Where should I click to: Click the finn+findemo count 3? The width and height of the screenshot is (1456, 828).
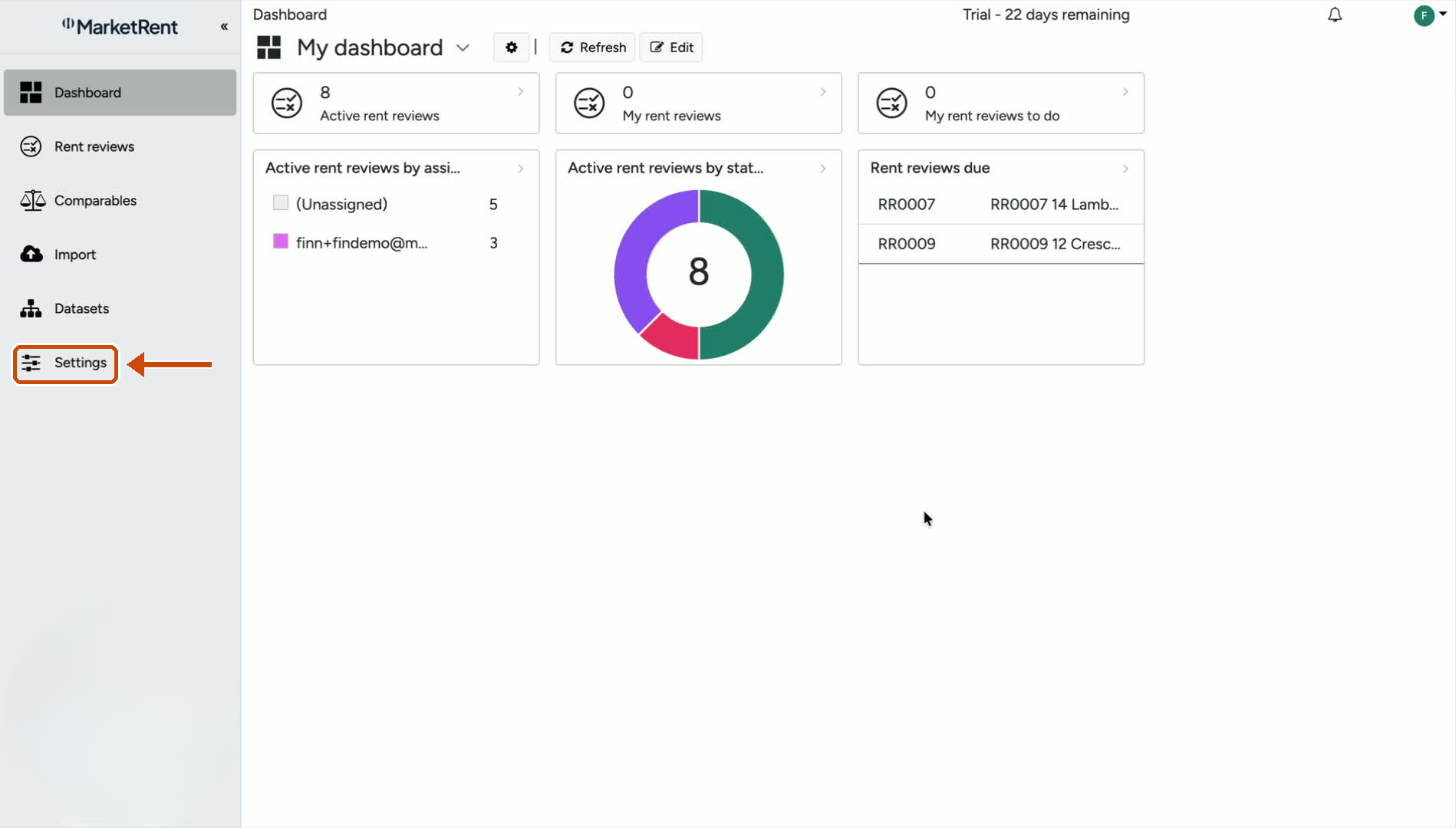pyautogui.click(x=493, y=243)
